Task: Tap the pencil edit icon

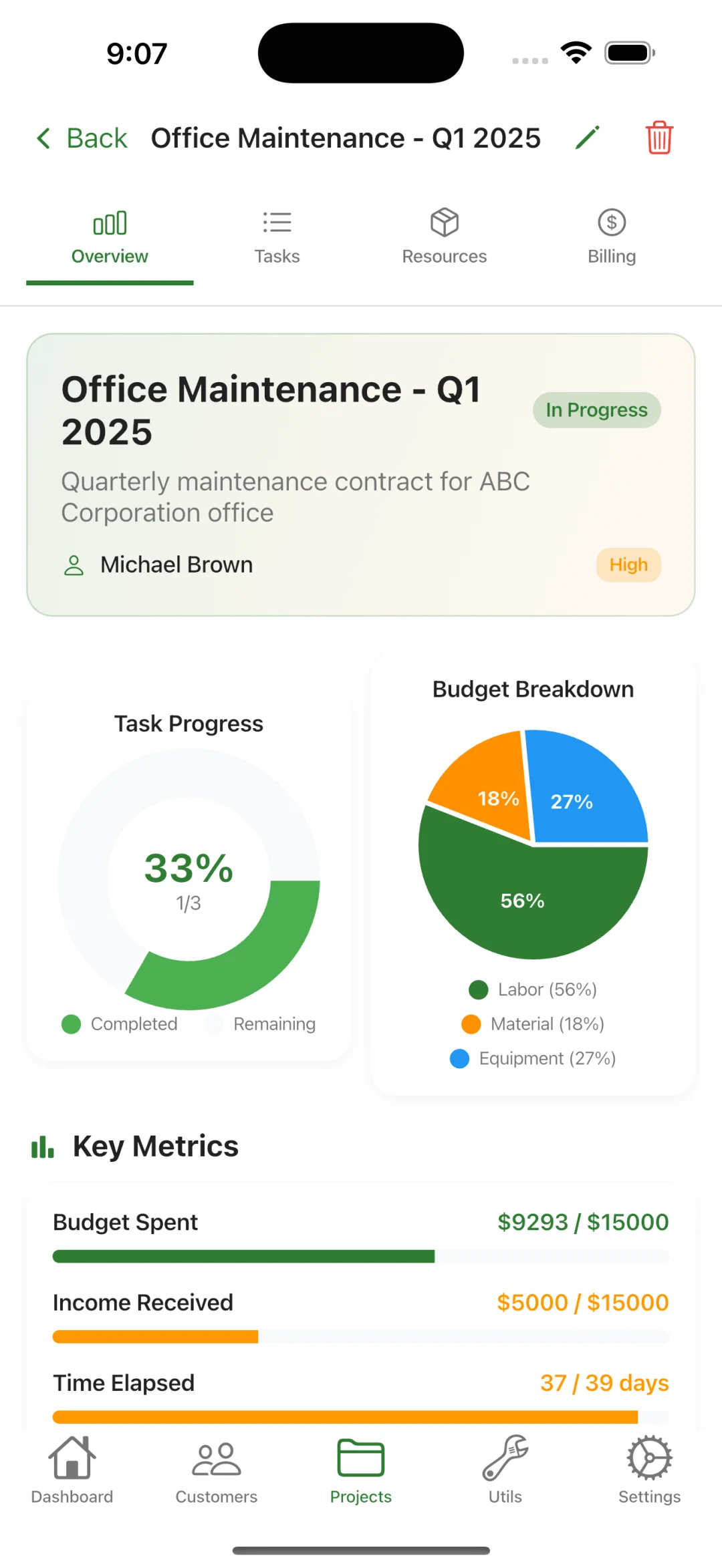Action: click(587, 138)
